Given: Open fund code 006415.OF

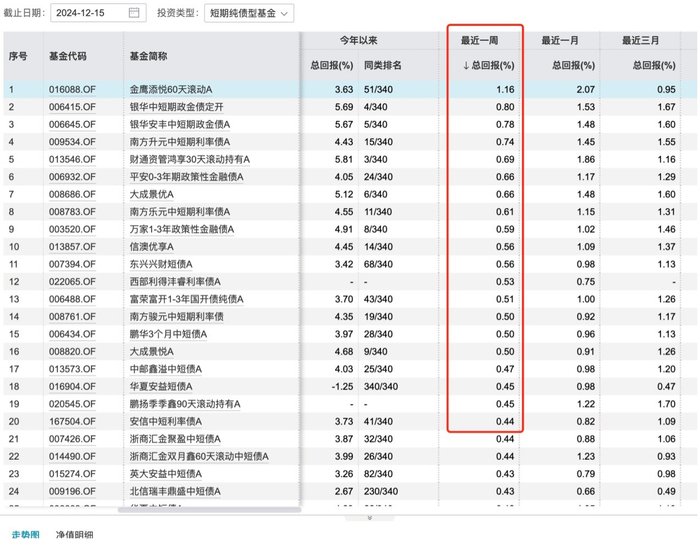Looking at the screenshot, I should click(72, 107).
